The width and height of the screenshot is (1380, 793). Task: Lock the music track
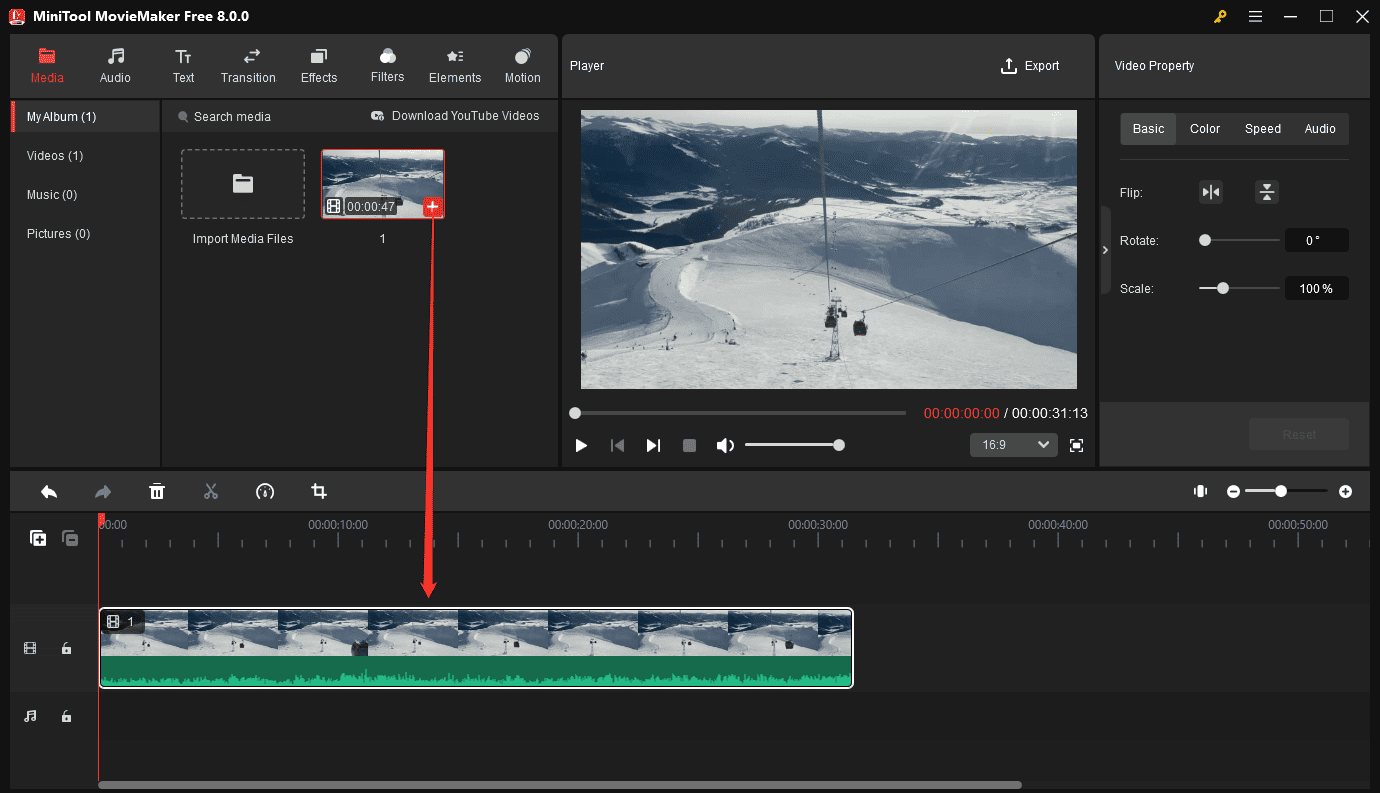tap(66, 716)
